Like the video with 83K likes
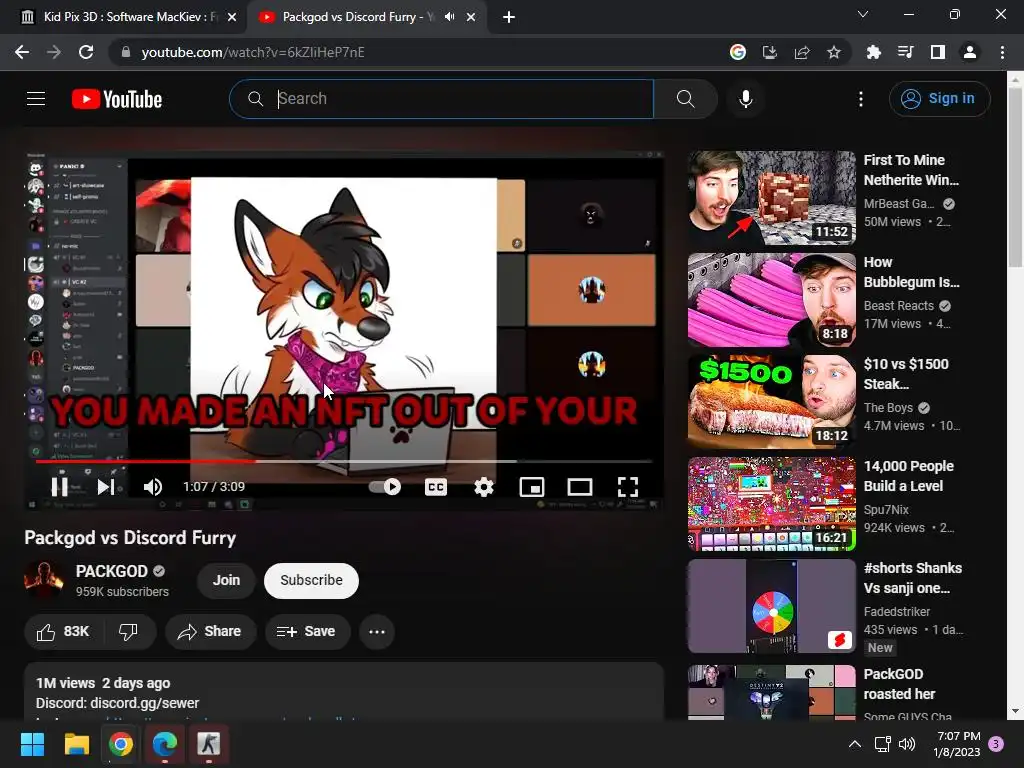The image size is (1024, 768). [x=63, y=632]
